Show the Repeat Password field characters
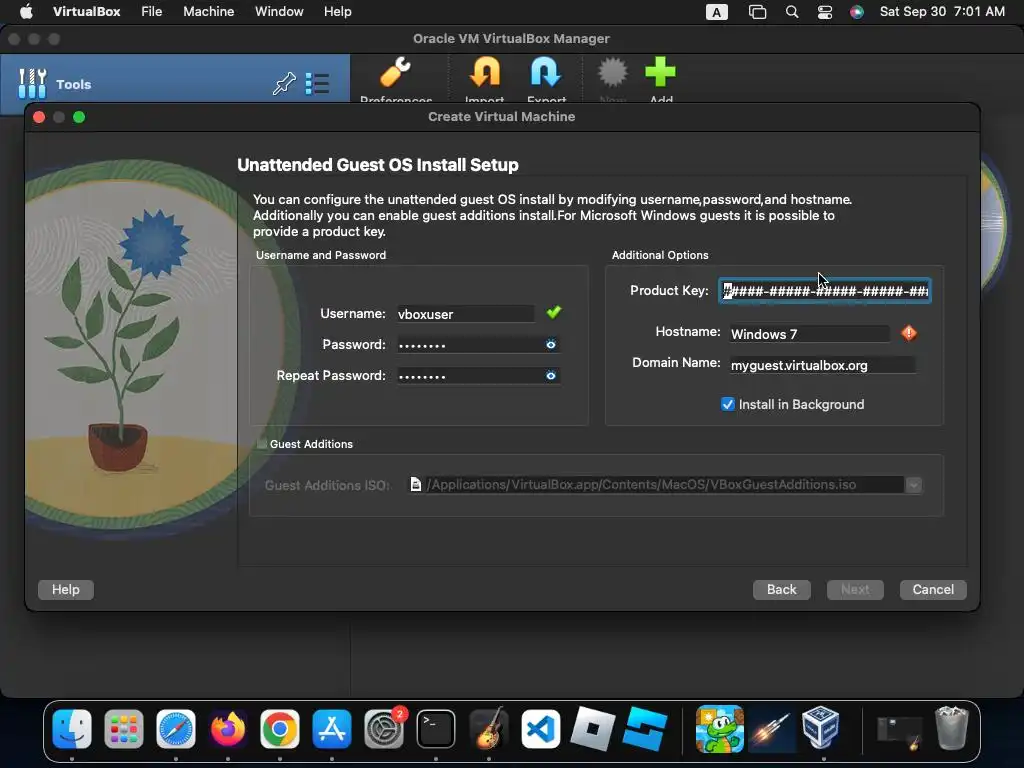This screenshot has height=768, width=1024. tap(551, 376)
